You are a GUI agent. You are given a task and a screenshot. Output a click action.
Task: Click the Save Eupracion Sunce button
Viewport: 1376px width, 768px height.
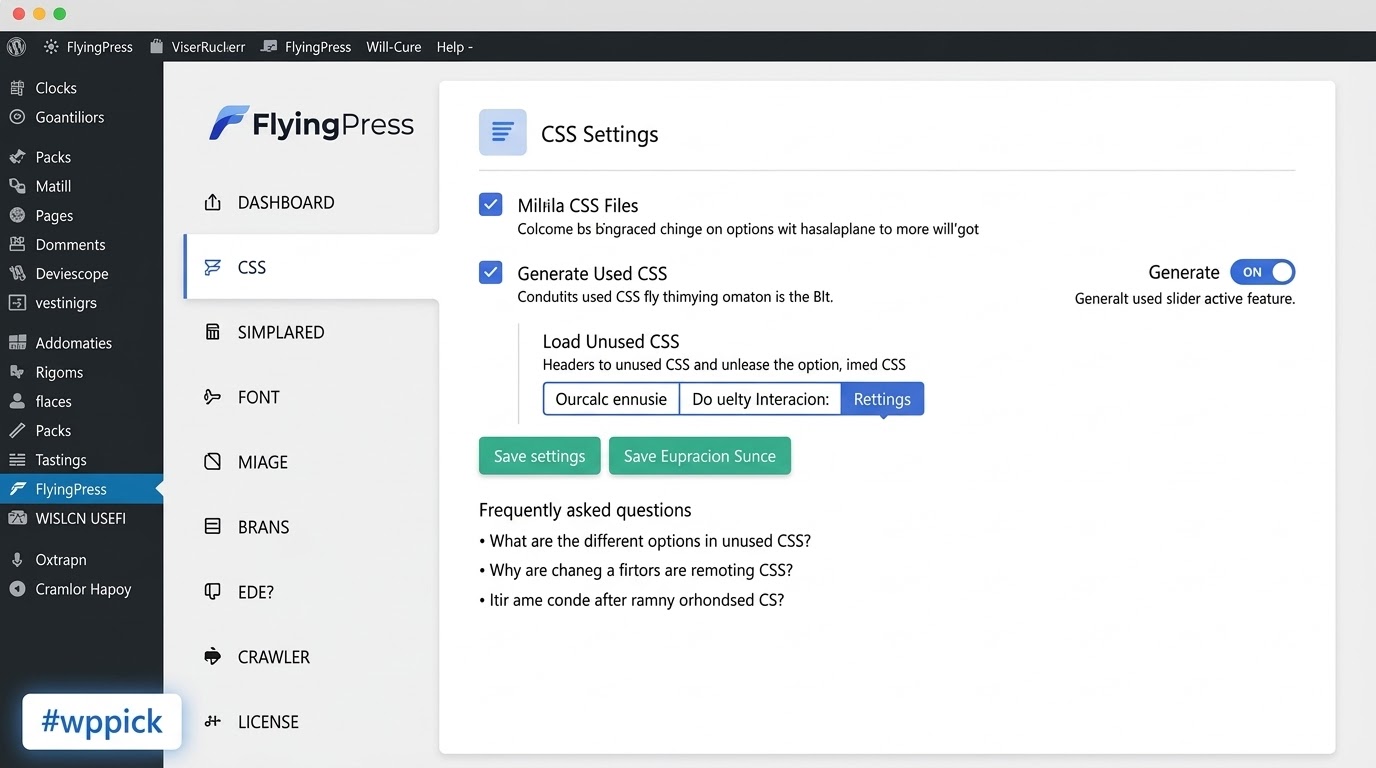click(x=700, y=456)
